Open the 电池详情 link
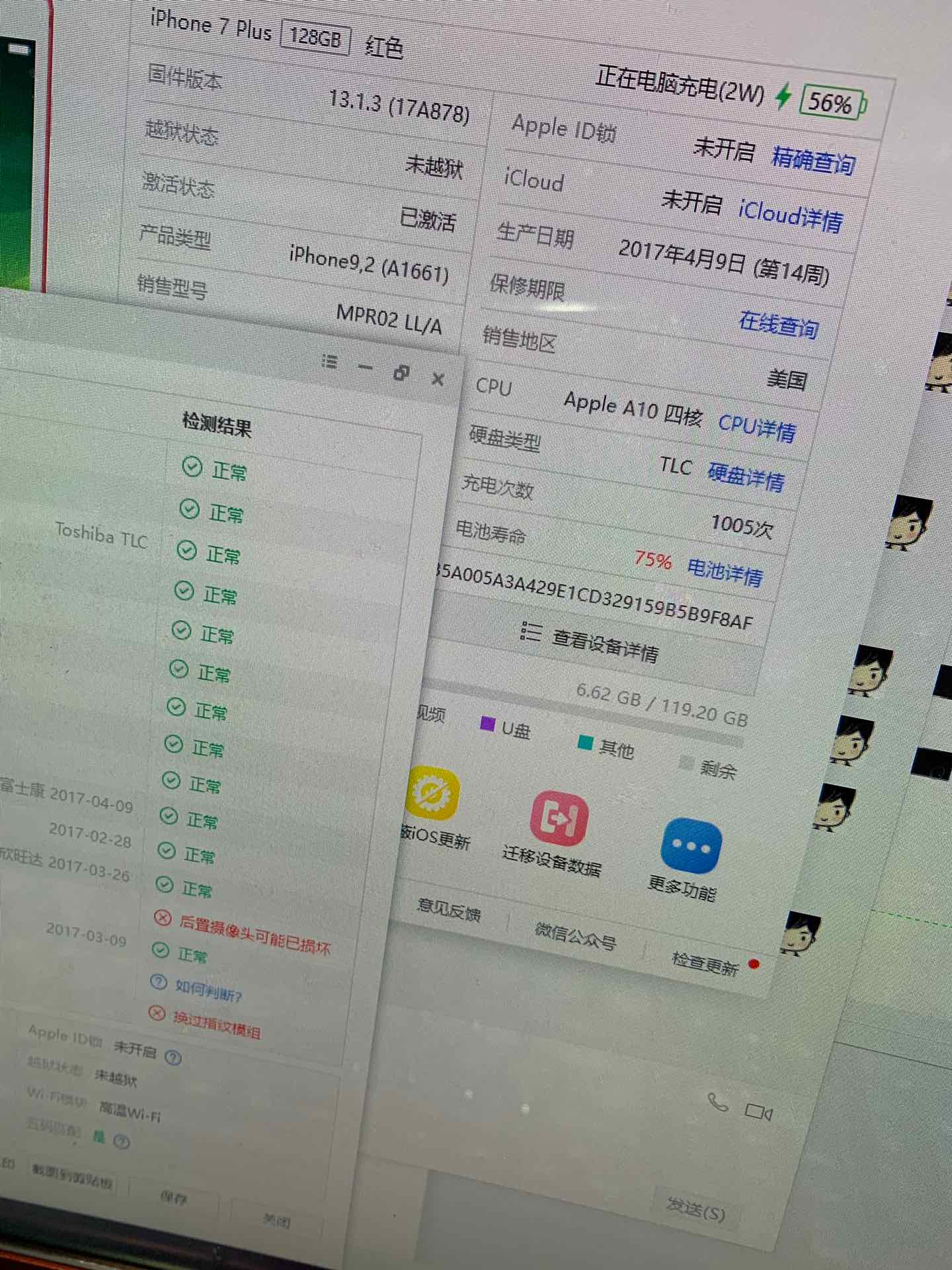Viewport: 952px width, 1270px height. (x=725, y=571)
